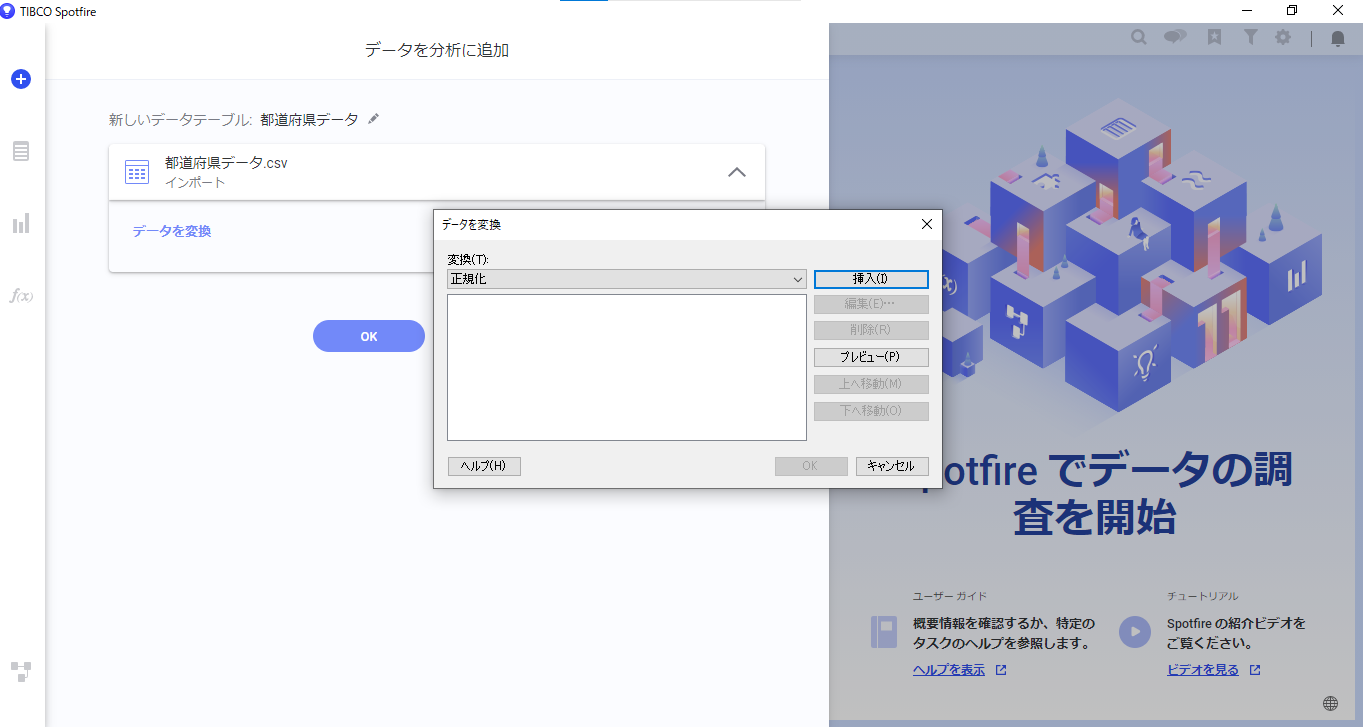This screenshot has width=1363, height=727.
Task: Click the 都道府県データ.csv table icon
Action: [x=137, y=171]
